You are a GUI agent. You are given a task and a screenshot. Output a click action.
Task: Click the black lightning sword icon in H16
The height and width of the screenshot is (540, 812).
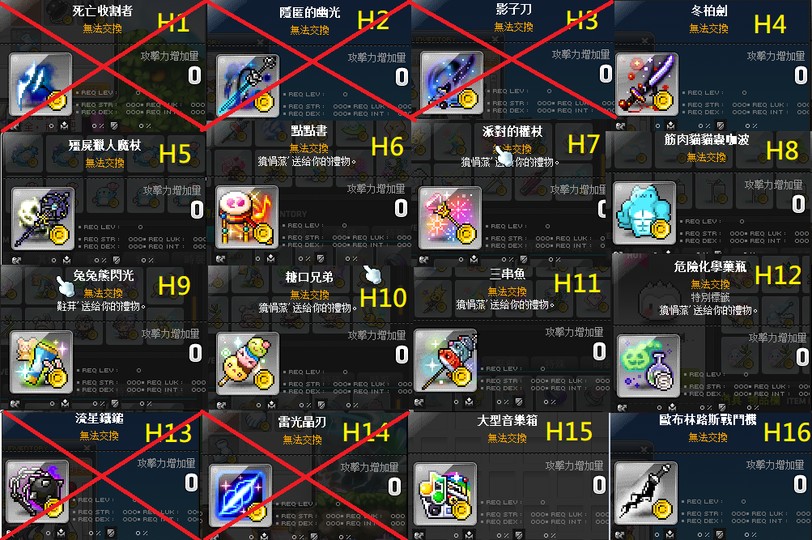[x=646, y=493]
